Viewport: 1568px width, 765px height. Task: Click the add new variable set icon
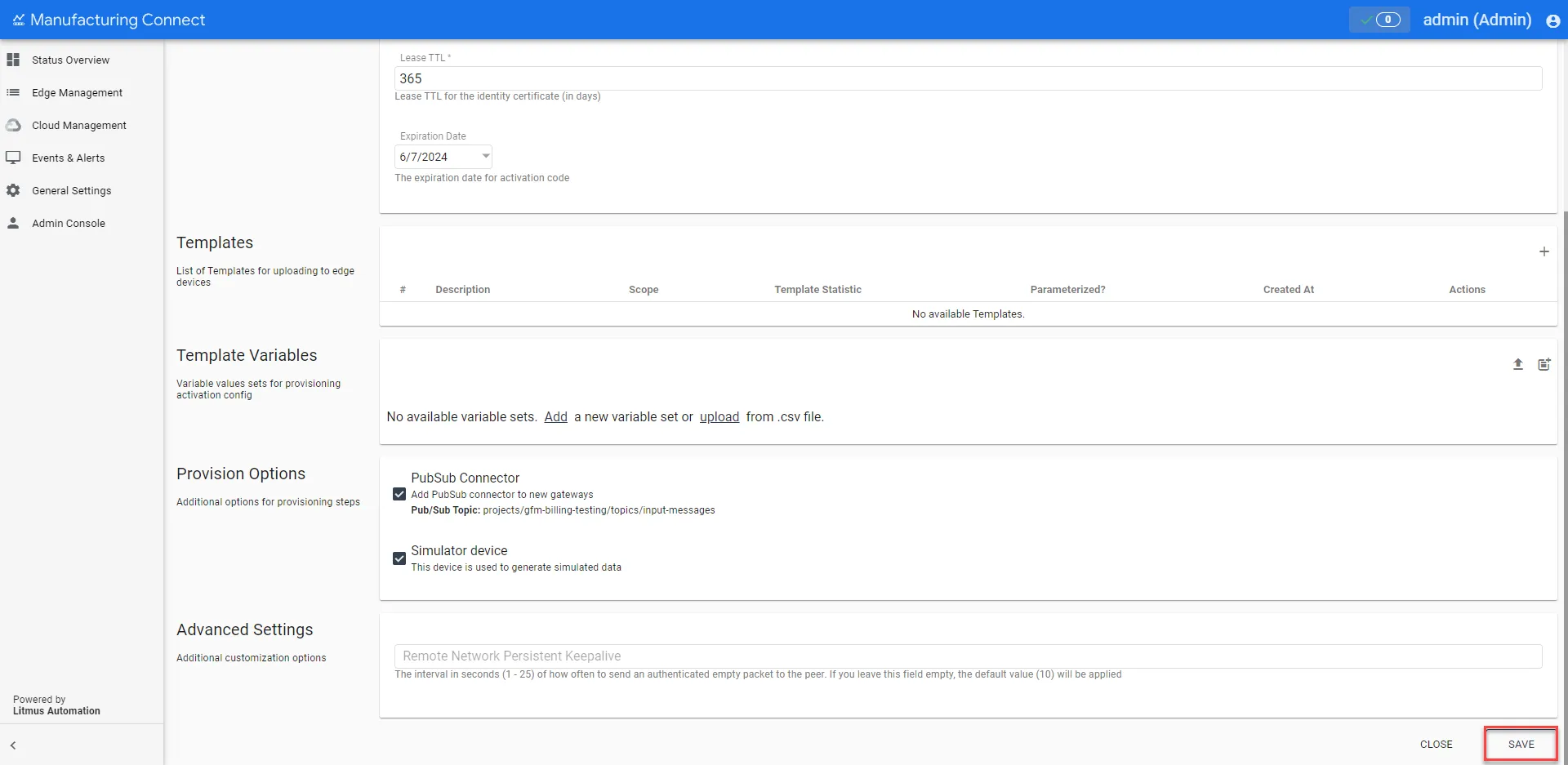click(1543, 364)
